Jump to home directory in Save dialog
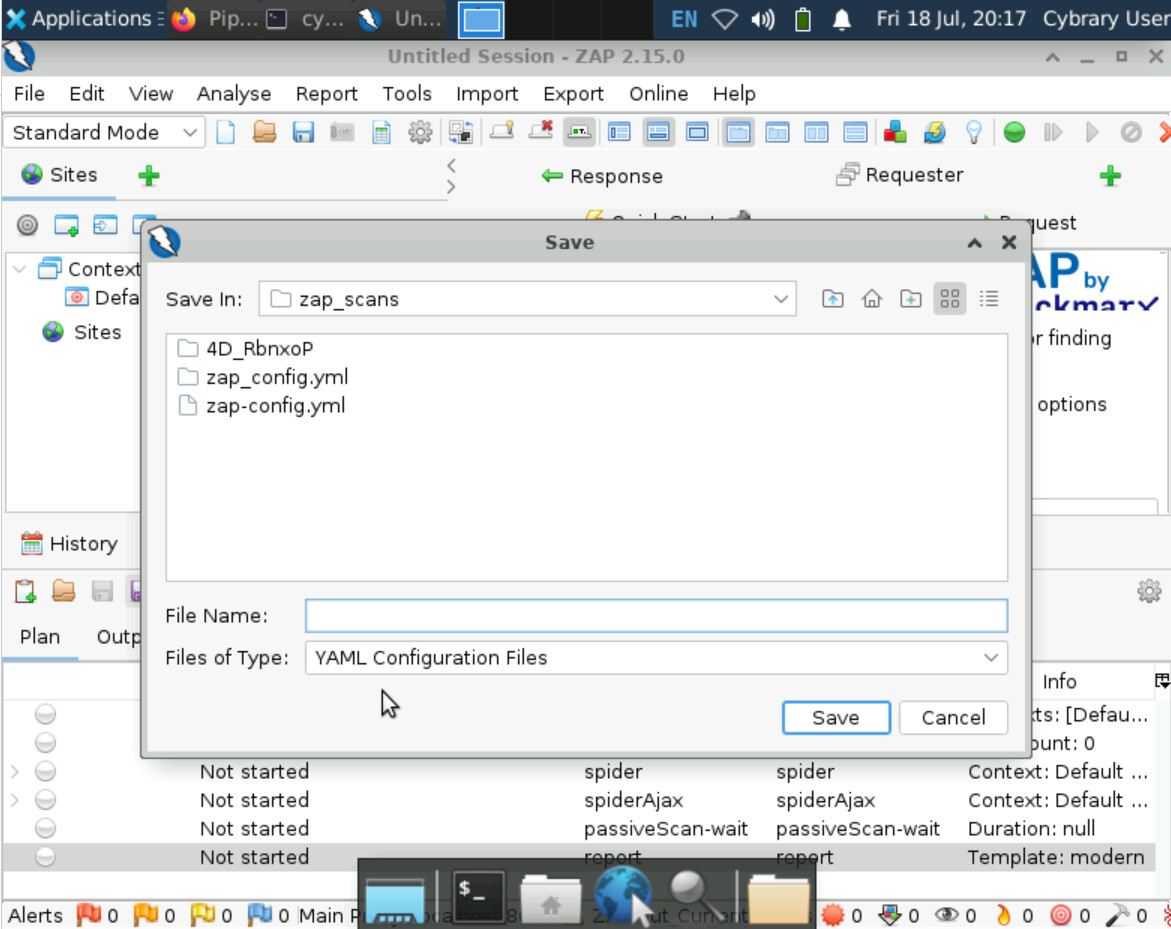Image resolution: width=1171 pixels, height=929 pixels. click(x=871, y=299)
